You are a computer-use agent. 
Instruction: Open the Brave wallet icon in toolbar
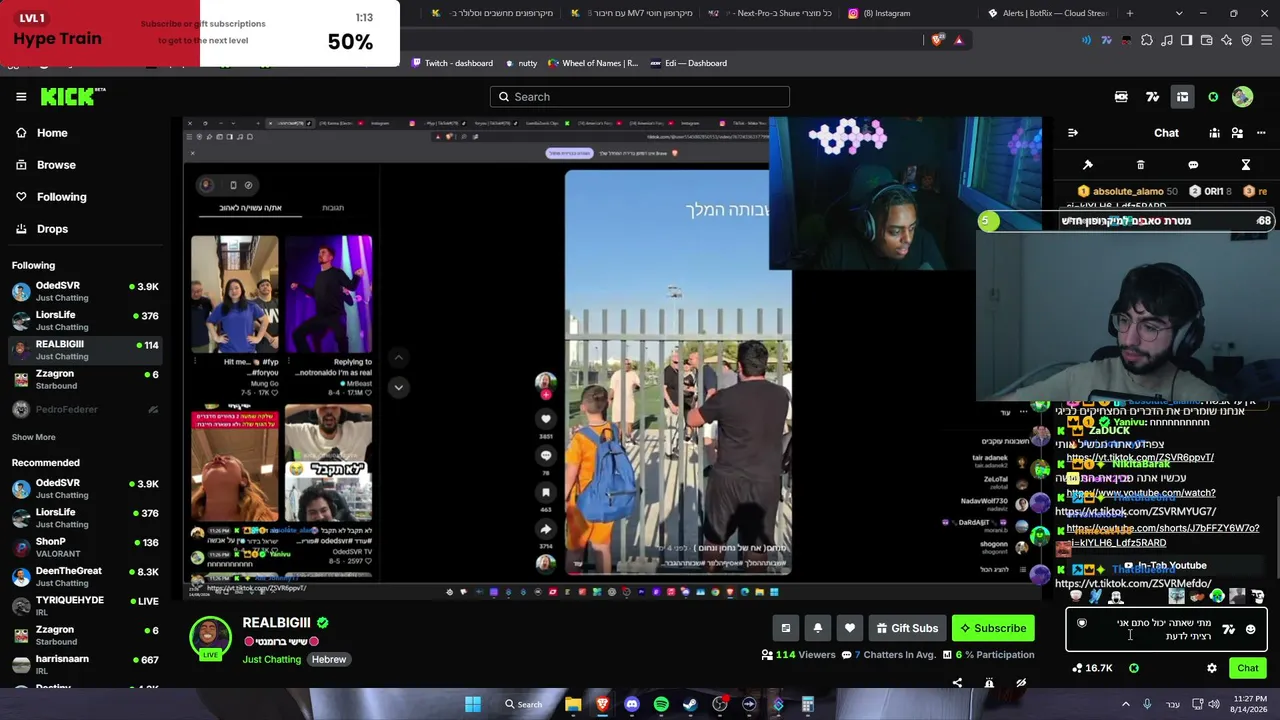pos(1207,40)
